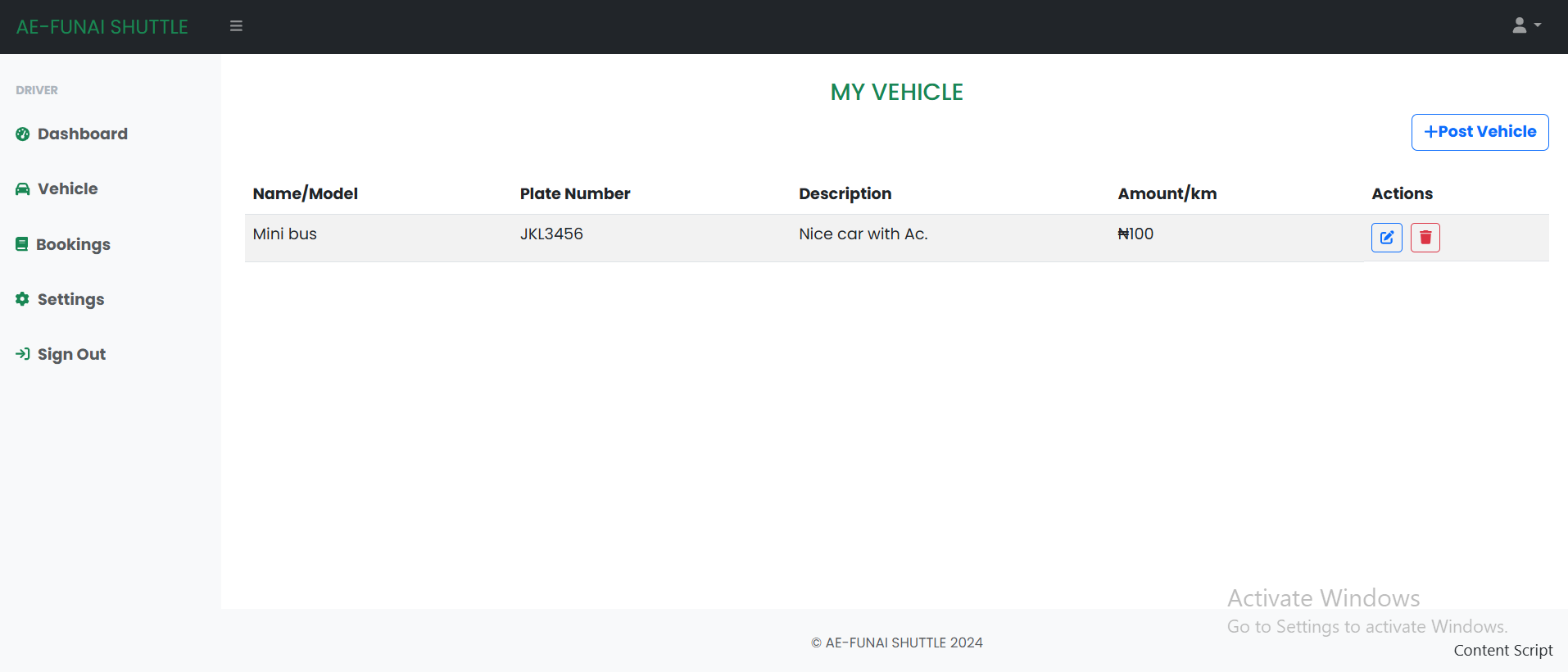
Task: Click the Amount/km column header
Action: pos(1167,194)
